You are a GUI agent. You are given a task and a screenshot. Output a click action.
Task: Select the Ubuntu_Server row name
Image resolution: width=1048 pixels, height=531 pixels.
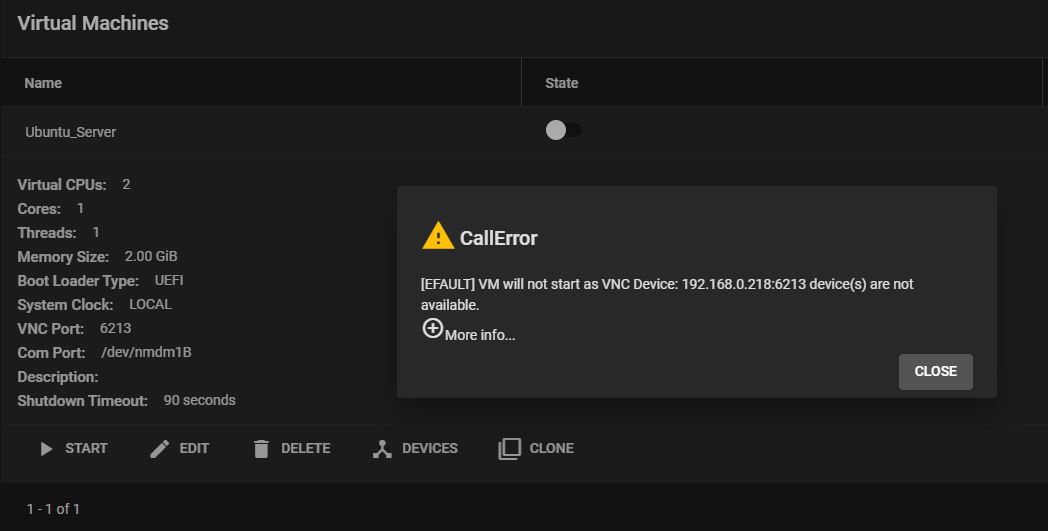click(71, 132)
